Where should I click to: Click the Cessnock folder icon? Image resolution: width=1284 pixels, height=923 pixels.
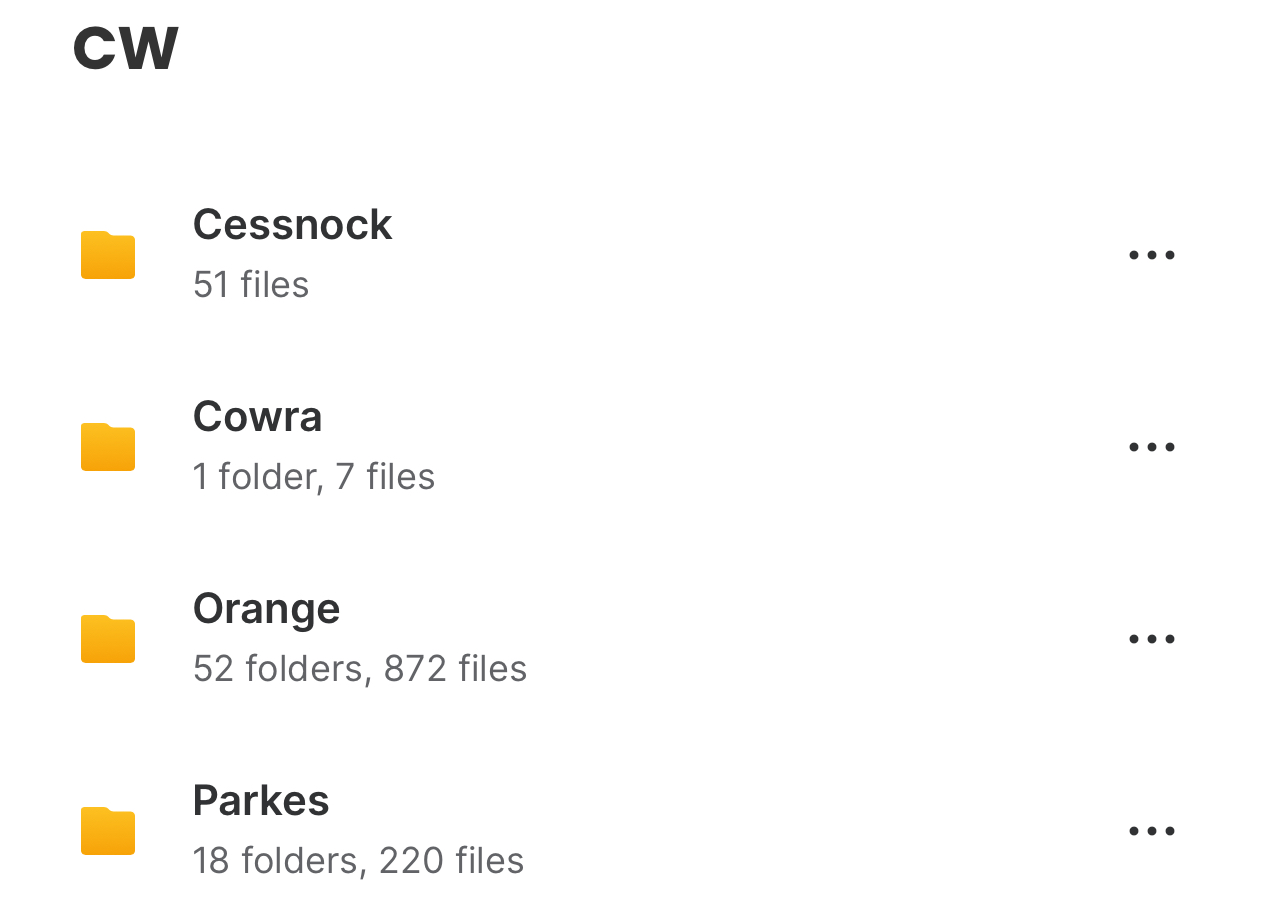[x=108, y=255]
